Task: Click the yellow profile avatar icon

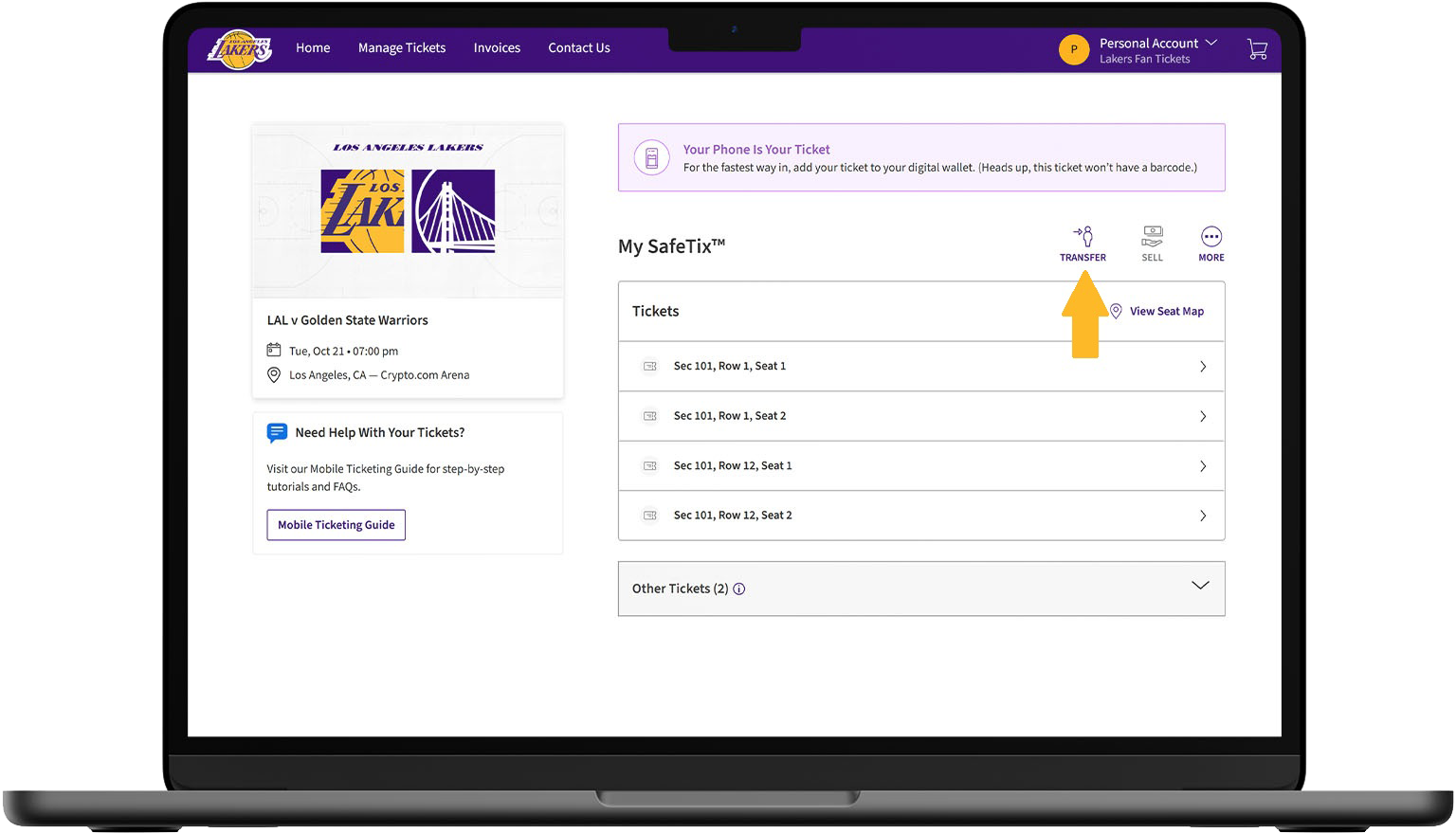Action: (1073, 49)
